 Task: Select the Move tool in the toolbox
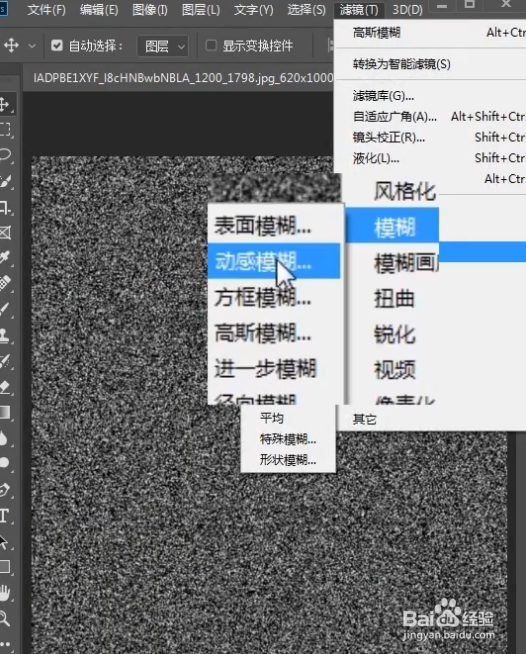[x=5, y=104]
